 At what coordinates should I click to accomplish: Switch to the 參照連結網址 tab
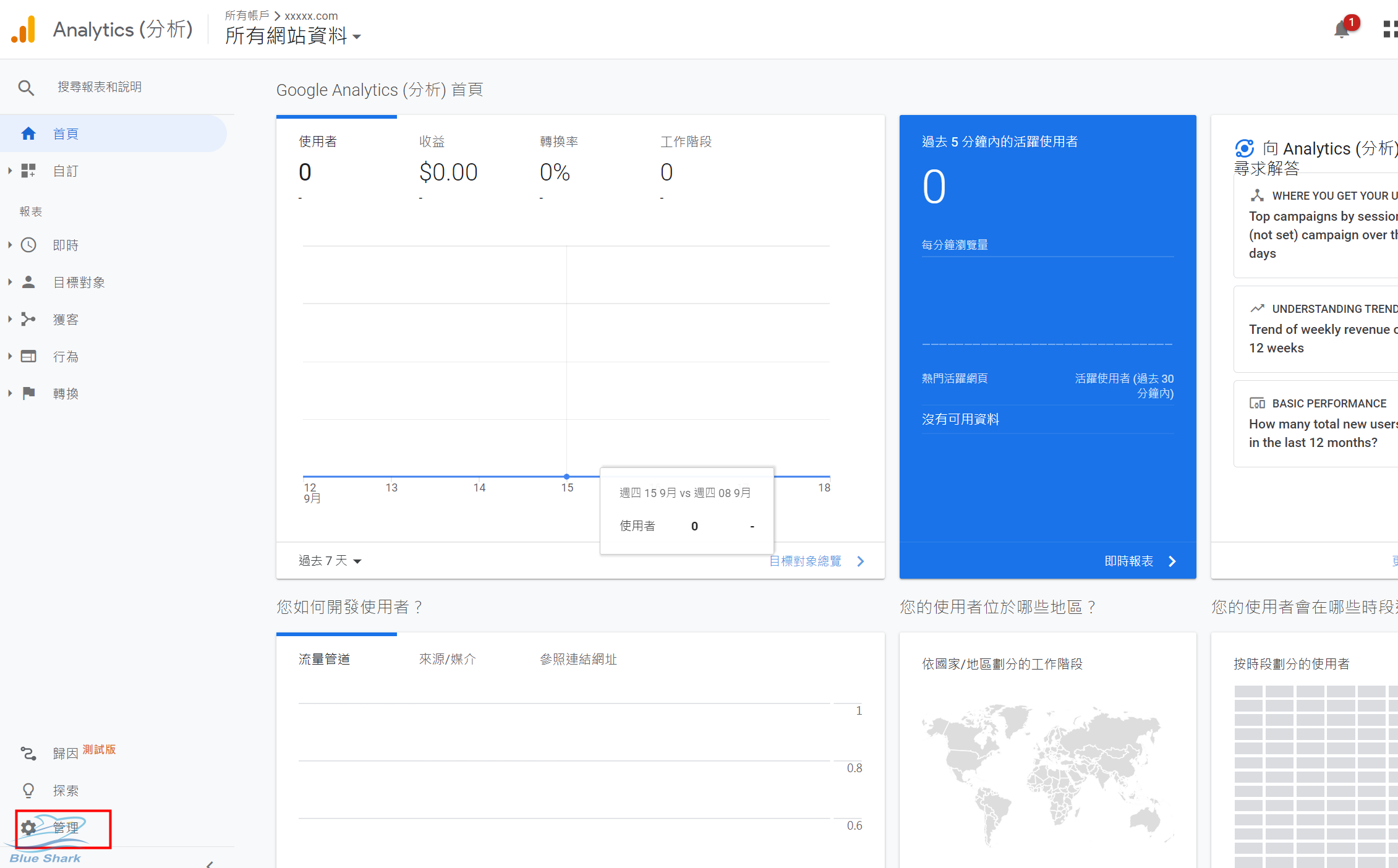[578, 659]
